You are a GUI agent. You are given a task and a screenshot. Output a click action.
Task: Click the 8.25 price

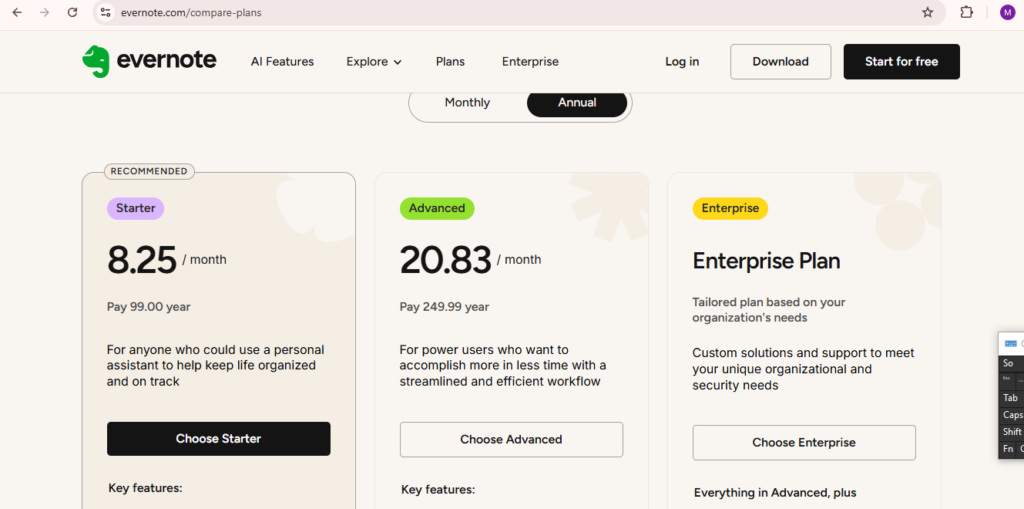142,260
